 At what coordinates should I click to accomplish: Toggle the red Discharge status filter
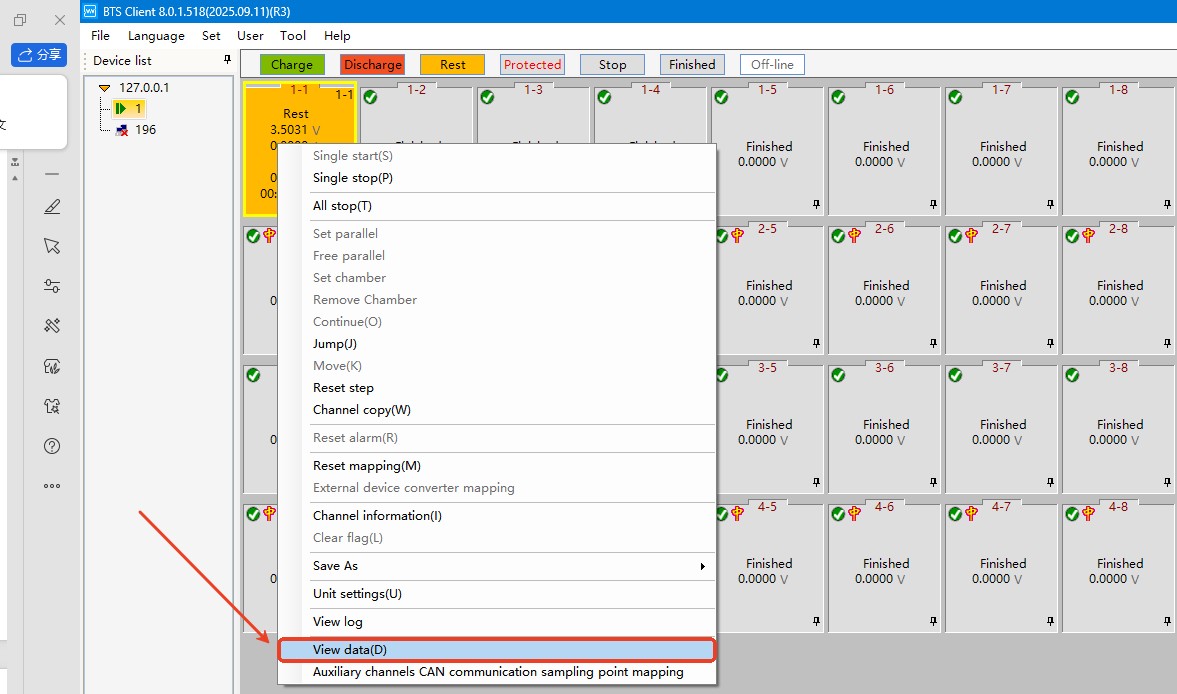click(372, 65)
